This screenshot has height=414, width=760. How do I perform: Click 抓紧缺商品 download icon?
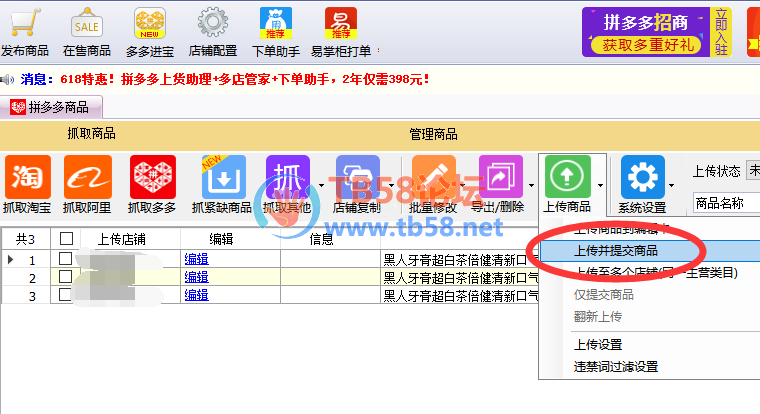pos(221,178)
